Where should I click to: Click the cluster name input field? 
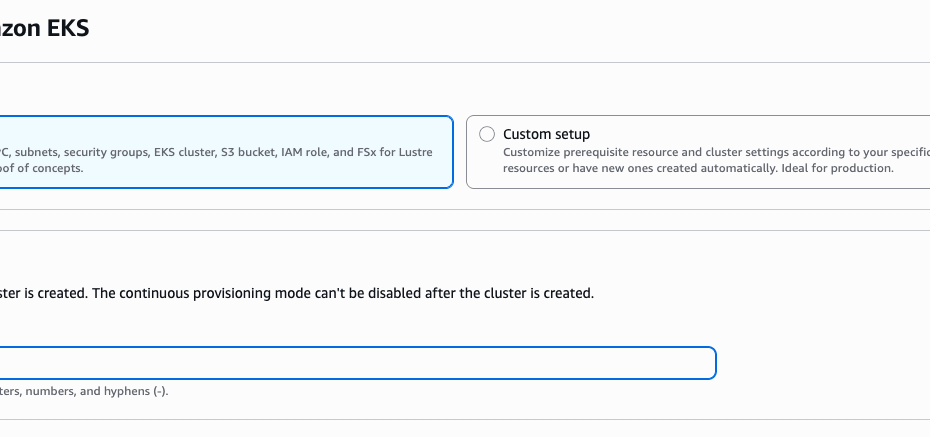click(x=358, y=363)
